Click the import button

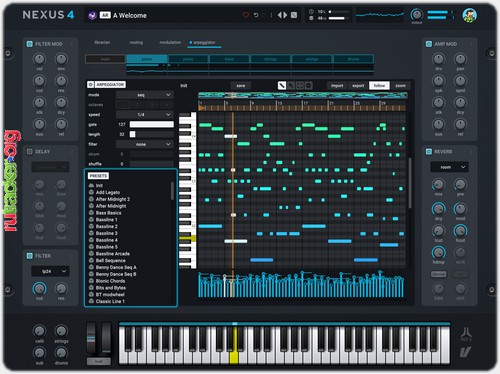[x=337, y=86]
